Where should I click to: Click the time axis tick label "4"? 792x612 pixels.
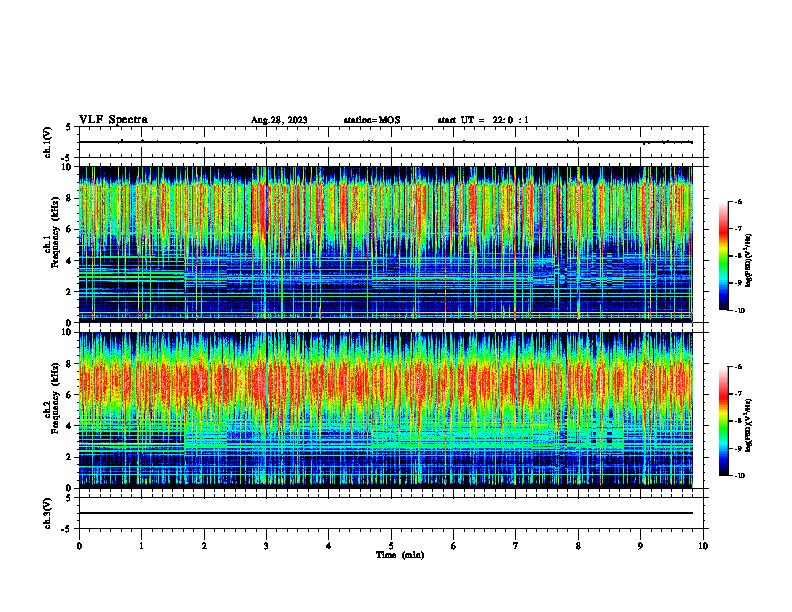pos(329,546)
